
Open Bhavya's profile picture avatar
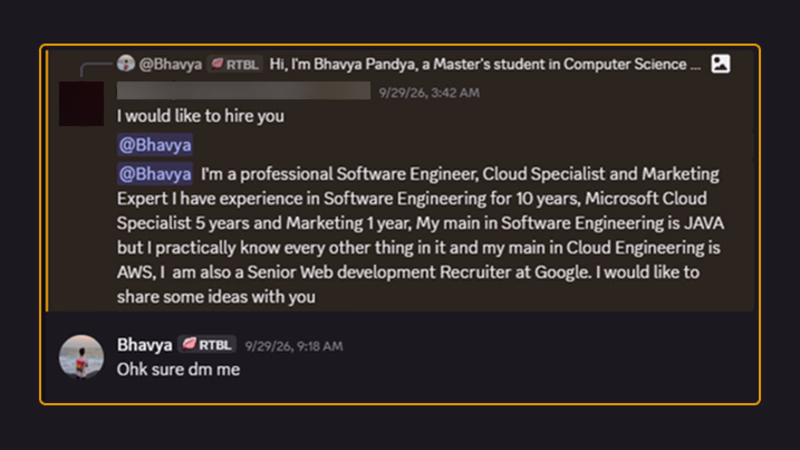pos(81,357)
